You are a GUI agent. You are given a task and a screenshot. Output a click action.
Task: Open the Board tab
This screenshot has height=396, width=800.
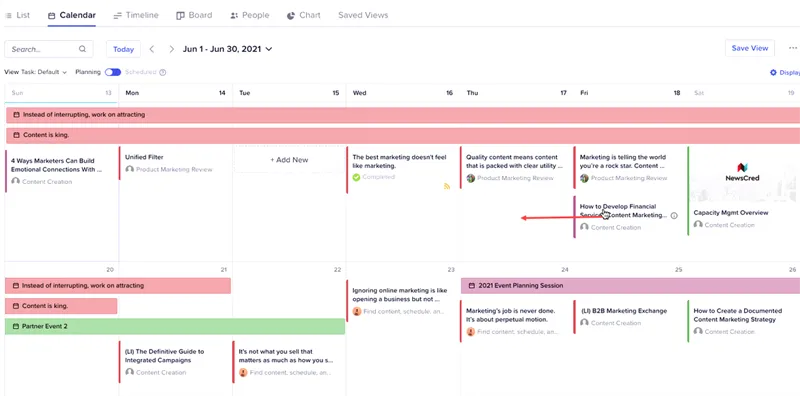pos(194,15)
